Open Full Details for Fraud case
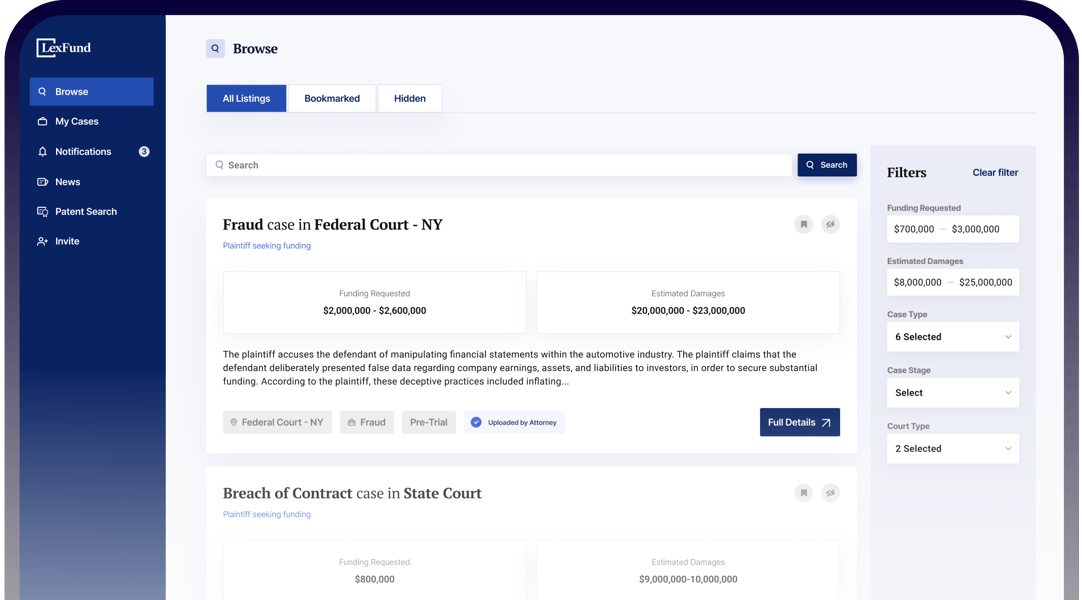The width and height of the screenshot is (1082, 600). pos(799,423)
